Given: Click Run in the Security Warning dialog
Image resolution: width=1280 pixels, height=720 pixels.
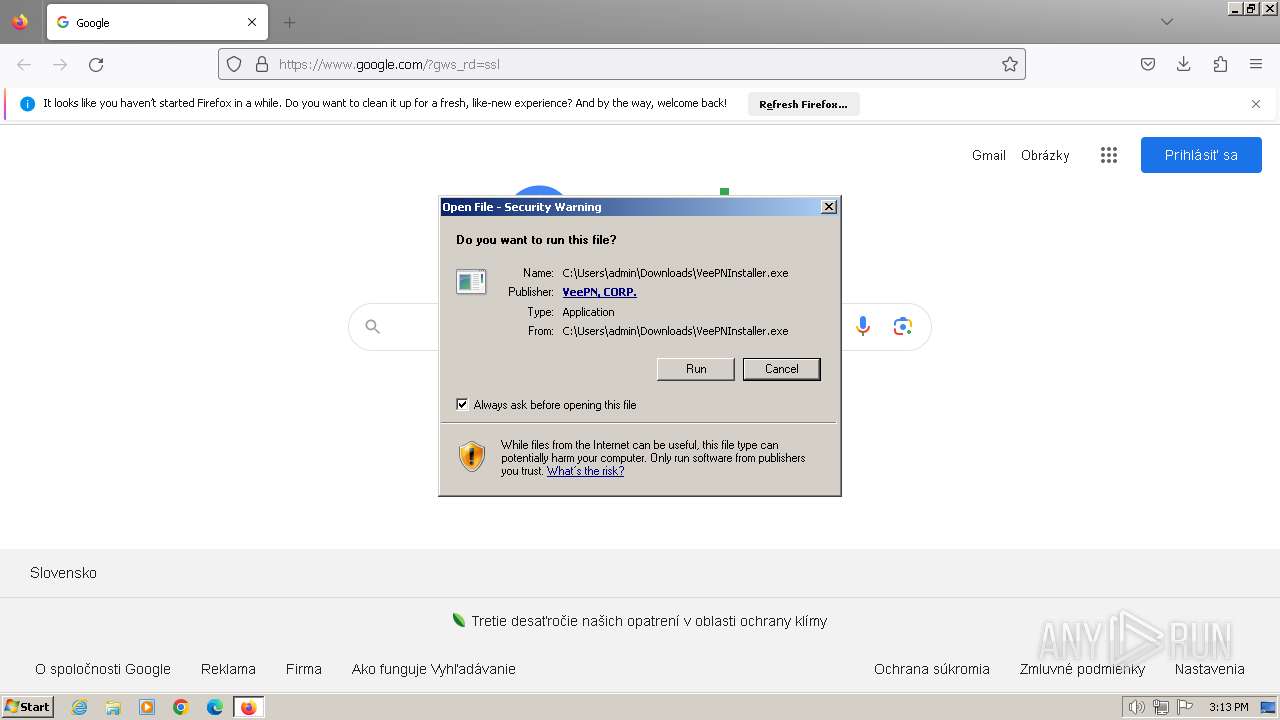Looking at the screenshot, I should [696, 369].
